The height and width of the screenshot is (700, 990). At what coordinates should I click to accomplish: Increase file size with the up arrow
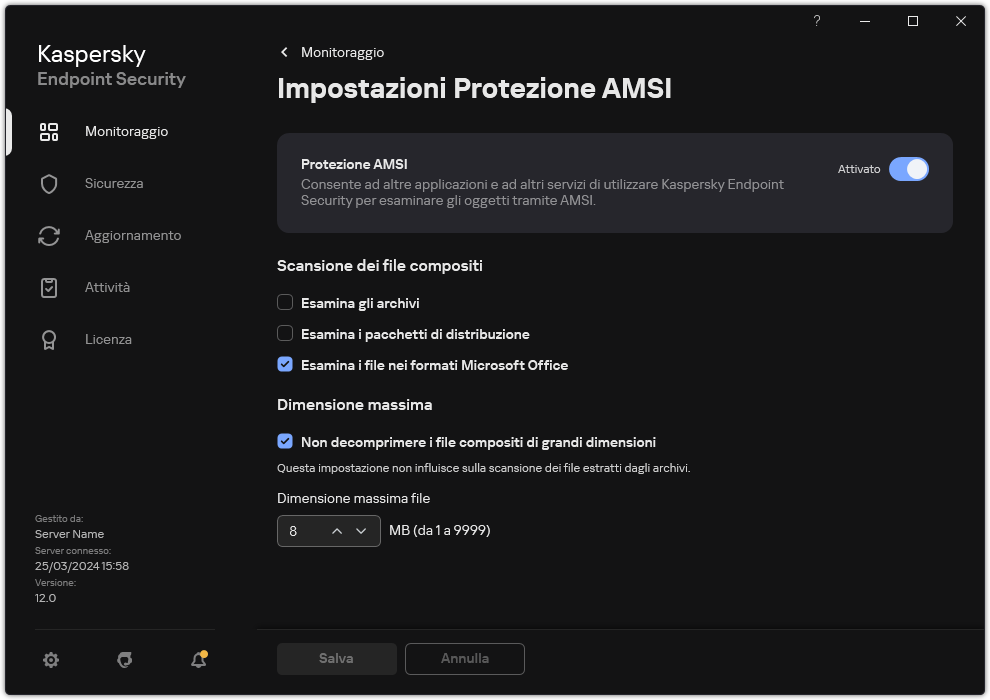[x=336, y=531]
